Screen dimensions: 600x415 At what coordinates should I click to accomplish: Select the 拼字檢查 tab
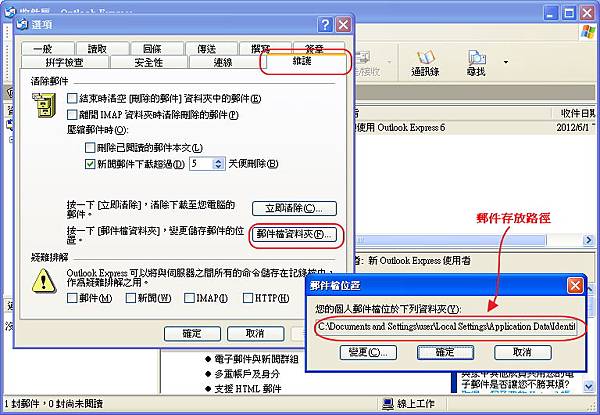[64, 62]
